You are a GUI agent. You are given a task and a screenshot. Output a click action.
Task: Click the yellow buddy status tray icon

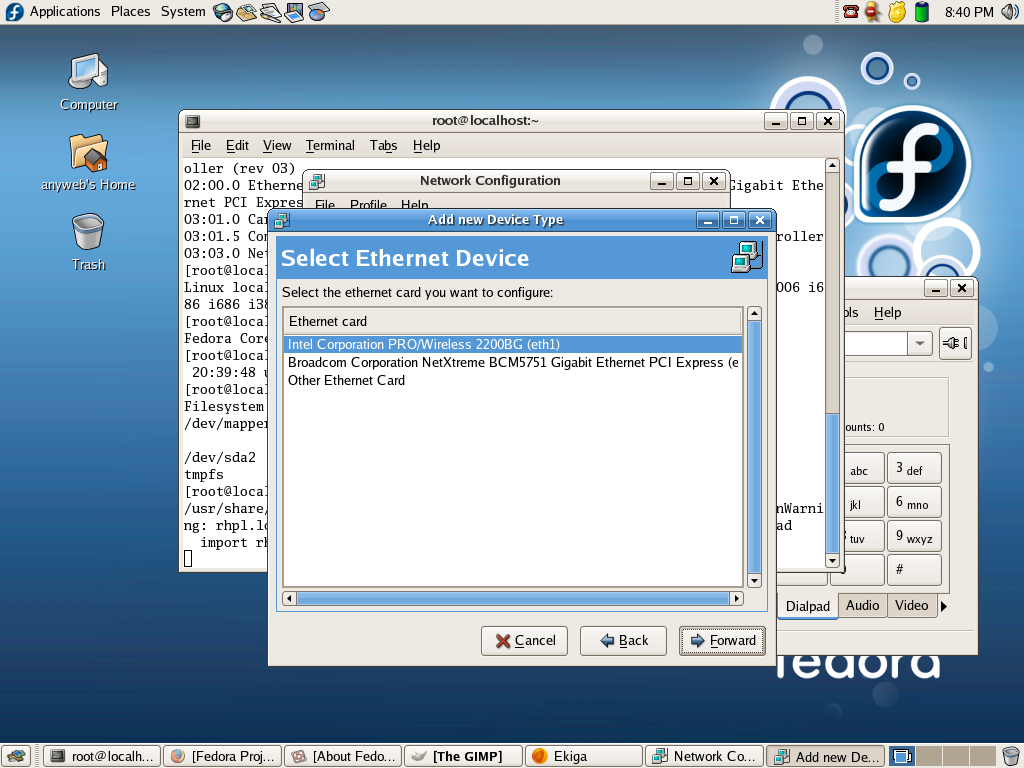(873, 12)
